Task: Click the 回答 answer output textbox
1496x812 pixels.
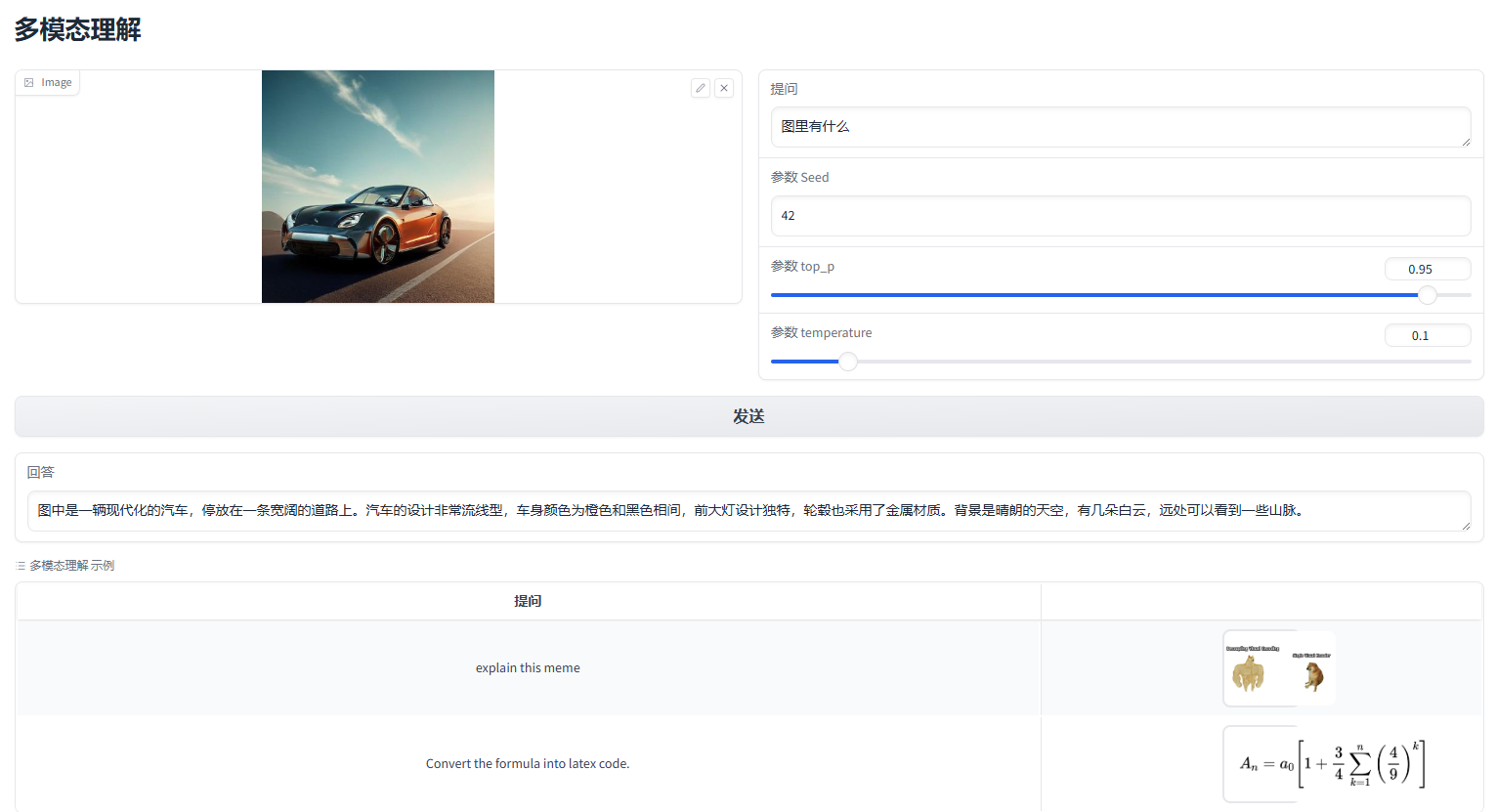Action: [748, 511]
